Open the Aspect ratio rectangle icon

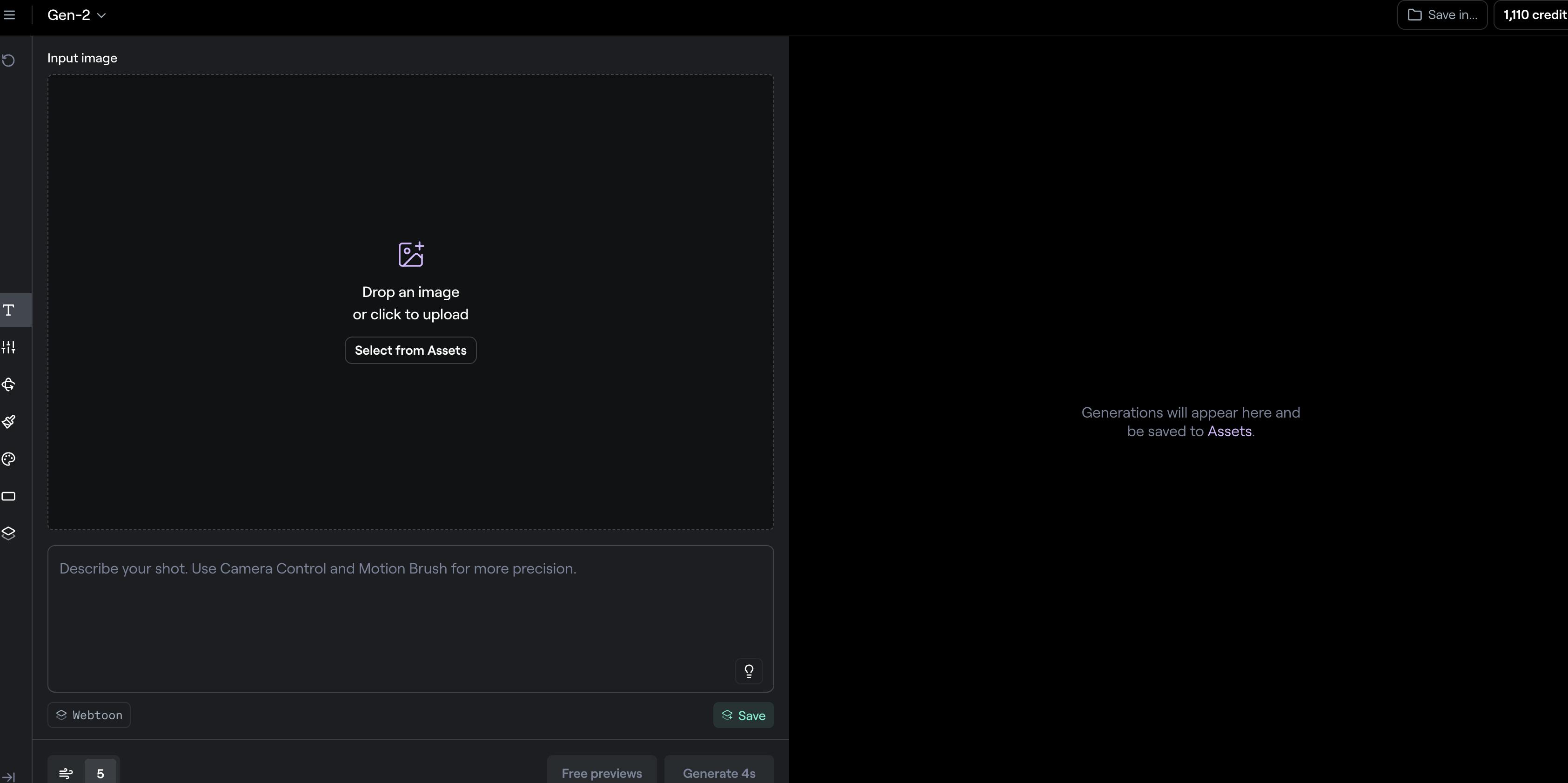[8, 496]
